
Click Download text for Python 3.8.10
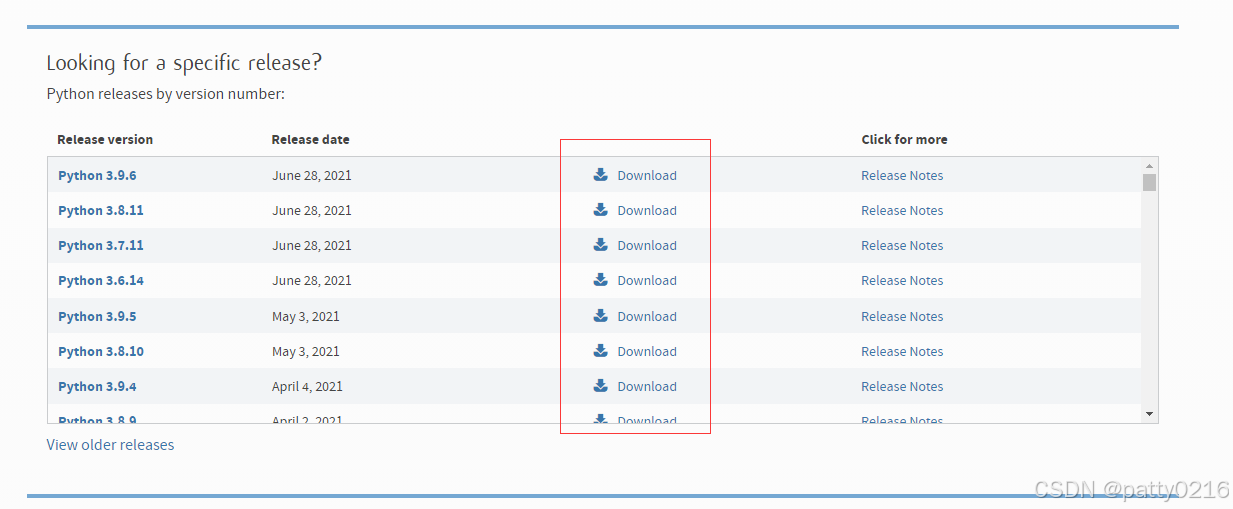point(647,351)
